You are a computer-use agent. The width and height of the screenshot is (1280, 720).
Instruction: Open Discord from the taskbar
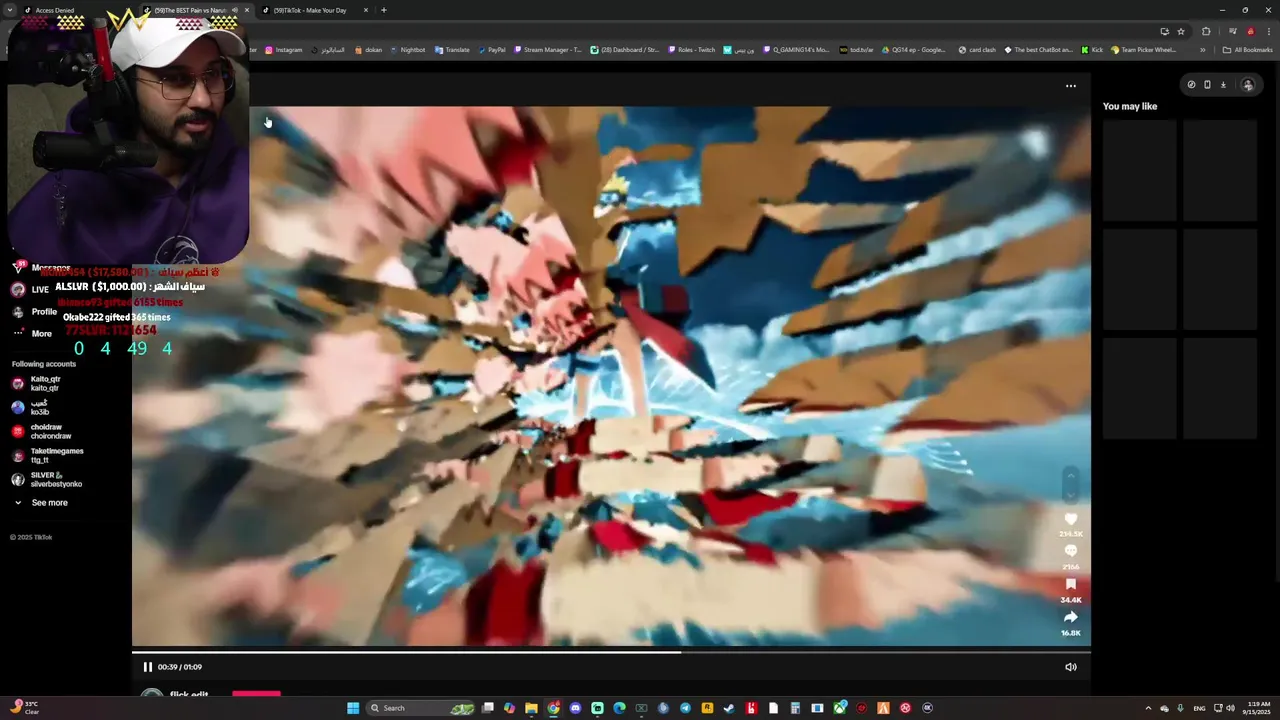pyautogui.click(x=575, y=708)
